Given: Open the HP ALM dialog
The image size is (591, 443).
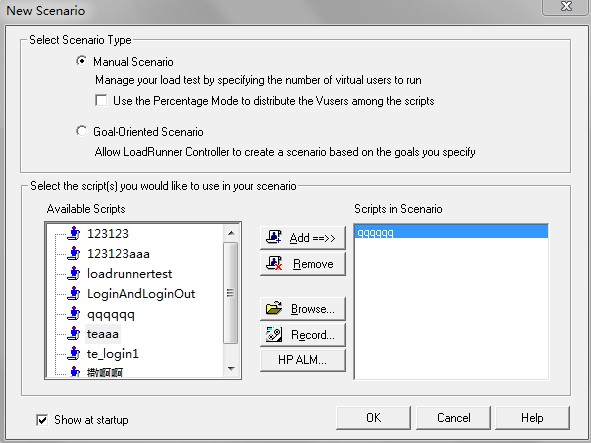Looking at the screenshot, I should [302, 360].
